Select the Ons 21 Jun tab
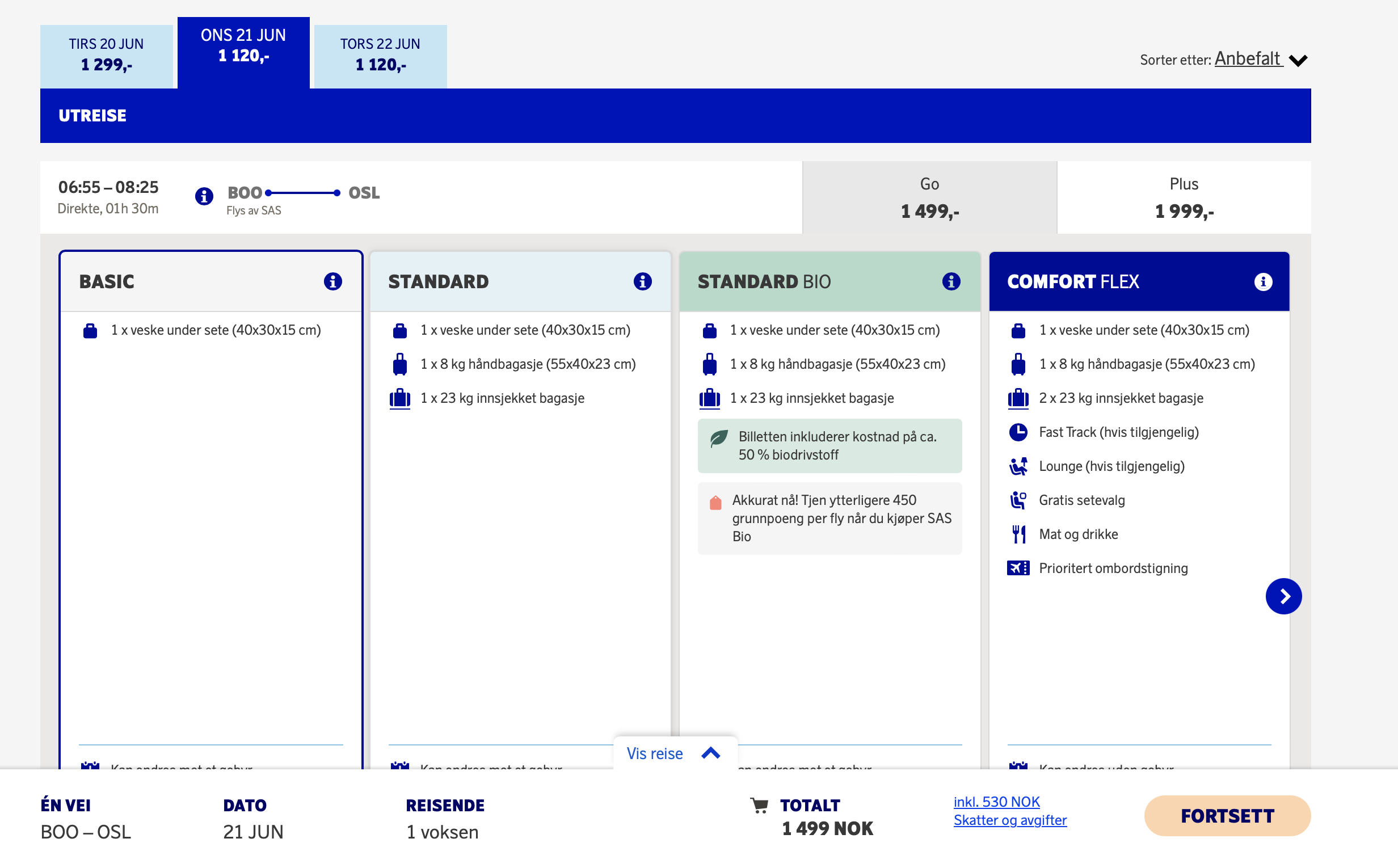 click(243, 53)
